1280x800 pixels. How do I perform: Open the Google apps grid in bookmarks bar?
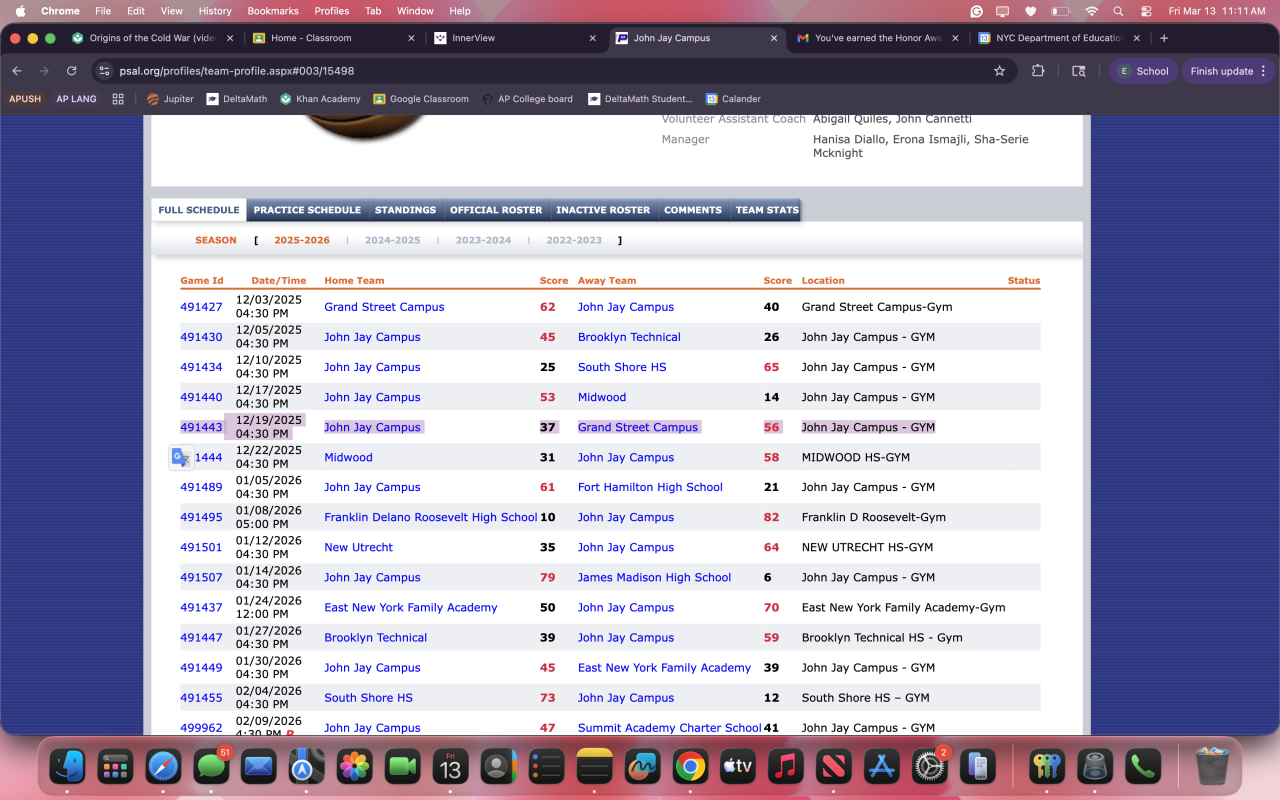click(118, 99)
